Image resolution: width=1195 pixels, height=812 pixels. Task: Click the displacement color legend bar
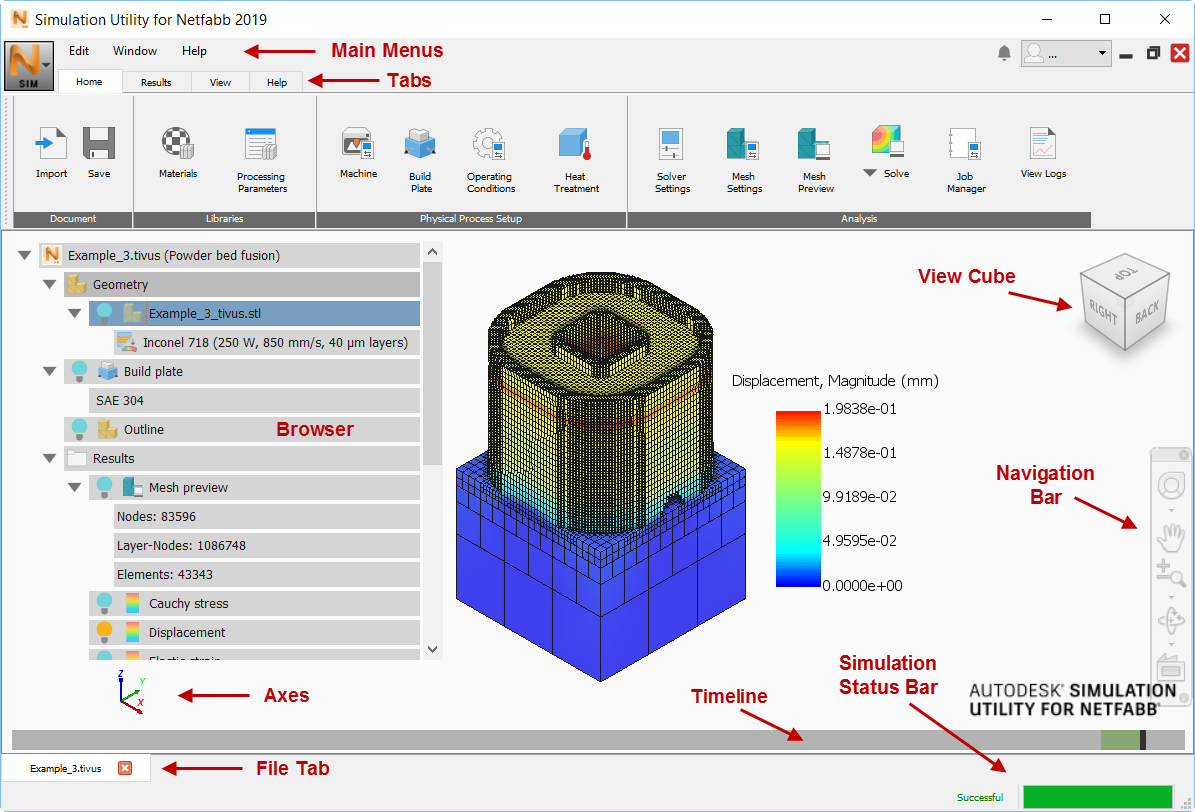point(798,499)
